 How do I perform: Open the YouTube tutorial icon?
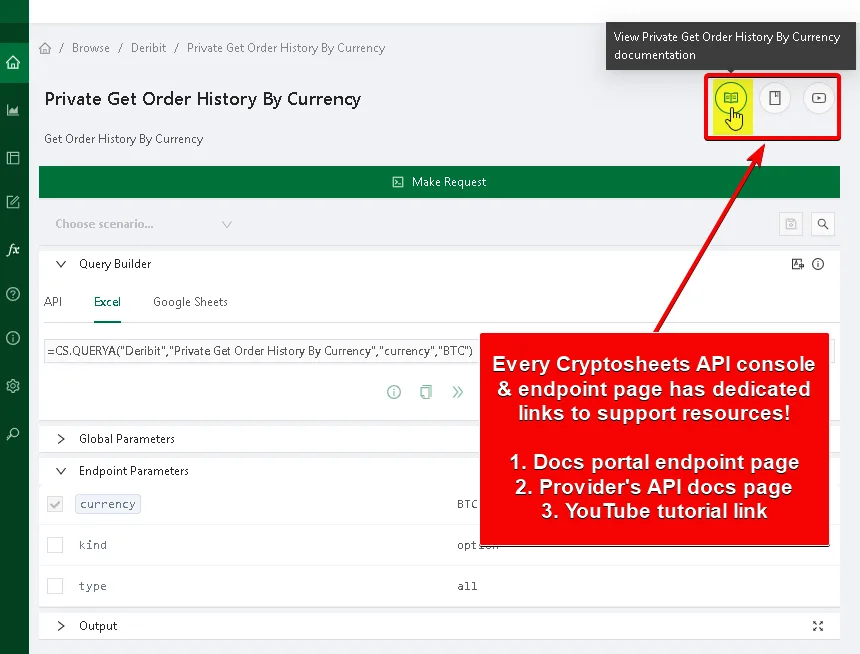(818, 98)
